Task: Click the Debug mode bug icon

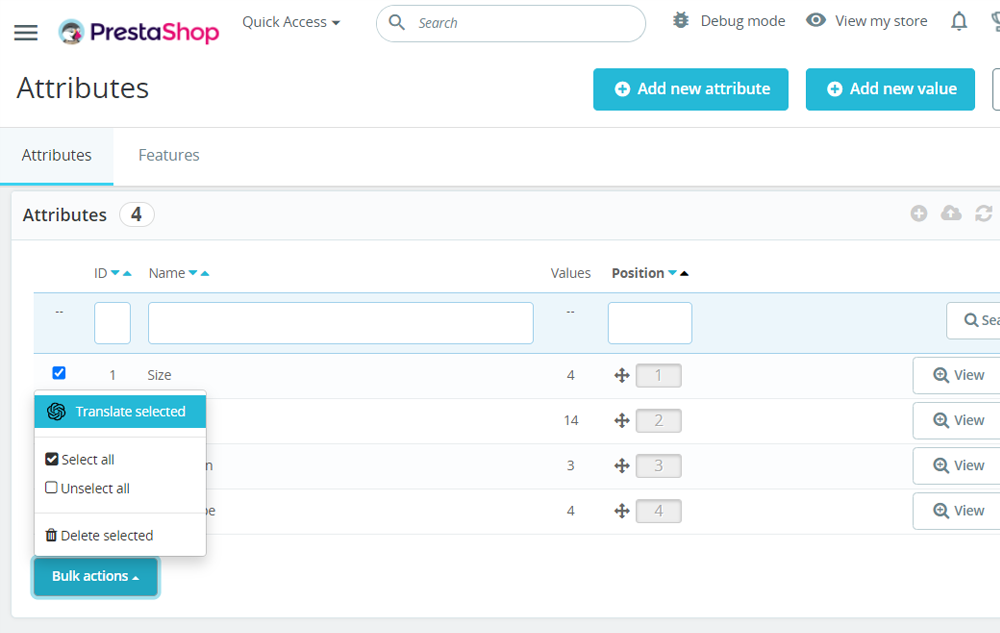Action: 679,20
